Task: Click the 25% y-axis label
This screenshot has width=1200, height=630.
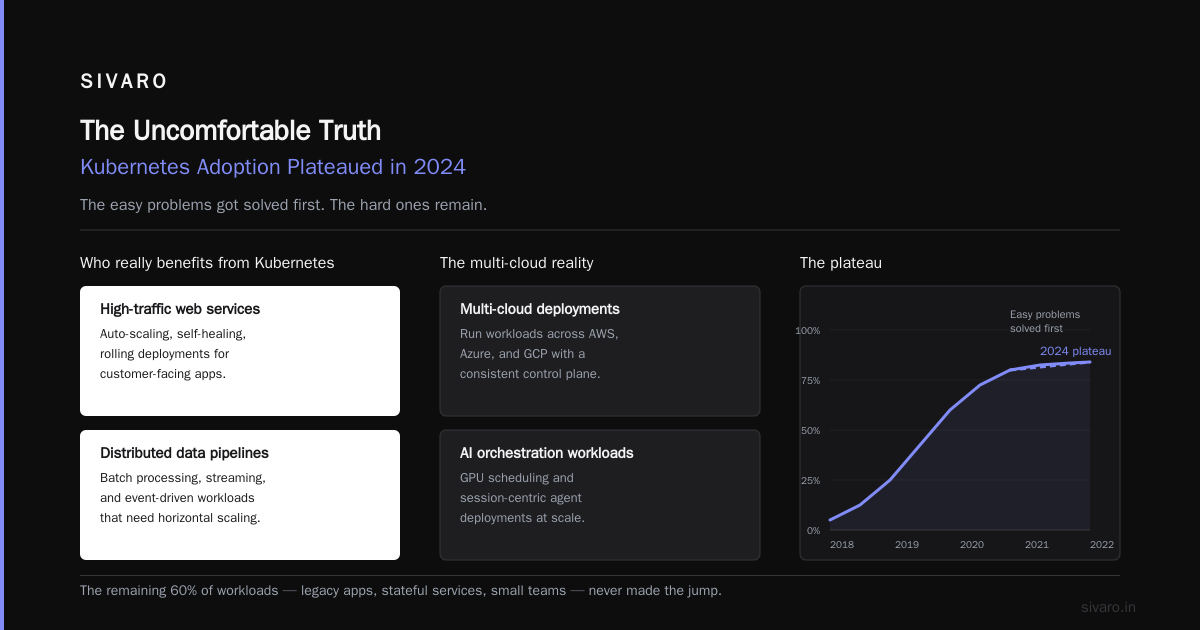Action: coord(810,481)
